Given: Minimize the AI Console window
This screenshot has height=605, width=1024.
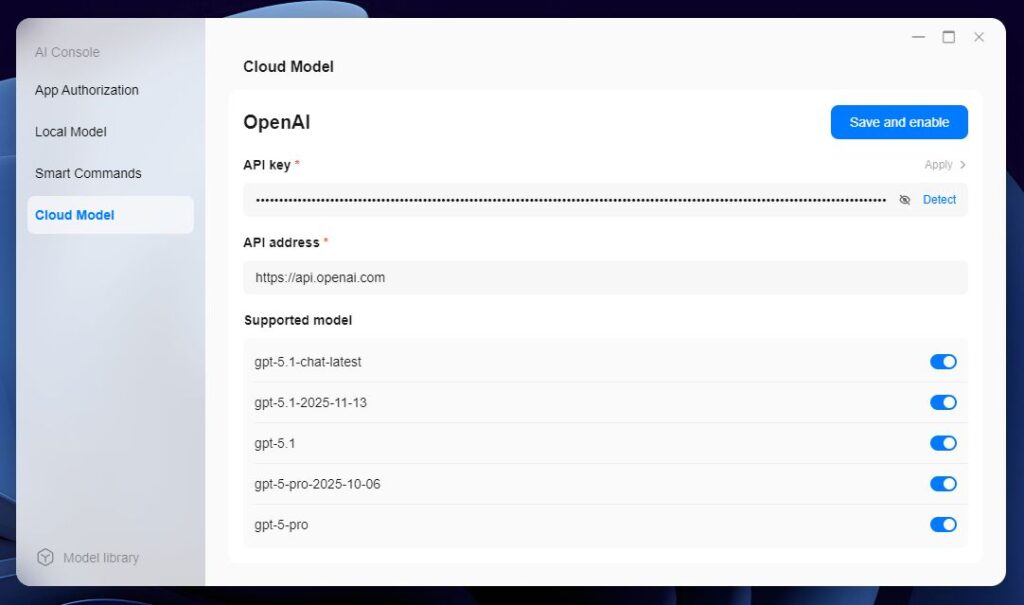Looking at the screenshot, I should (x=918, y=37).
